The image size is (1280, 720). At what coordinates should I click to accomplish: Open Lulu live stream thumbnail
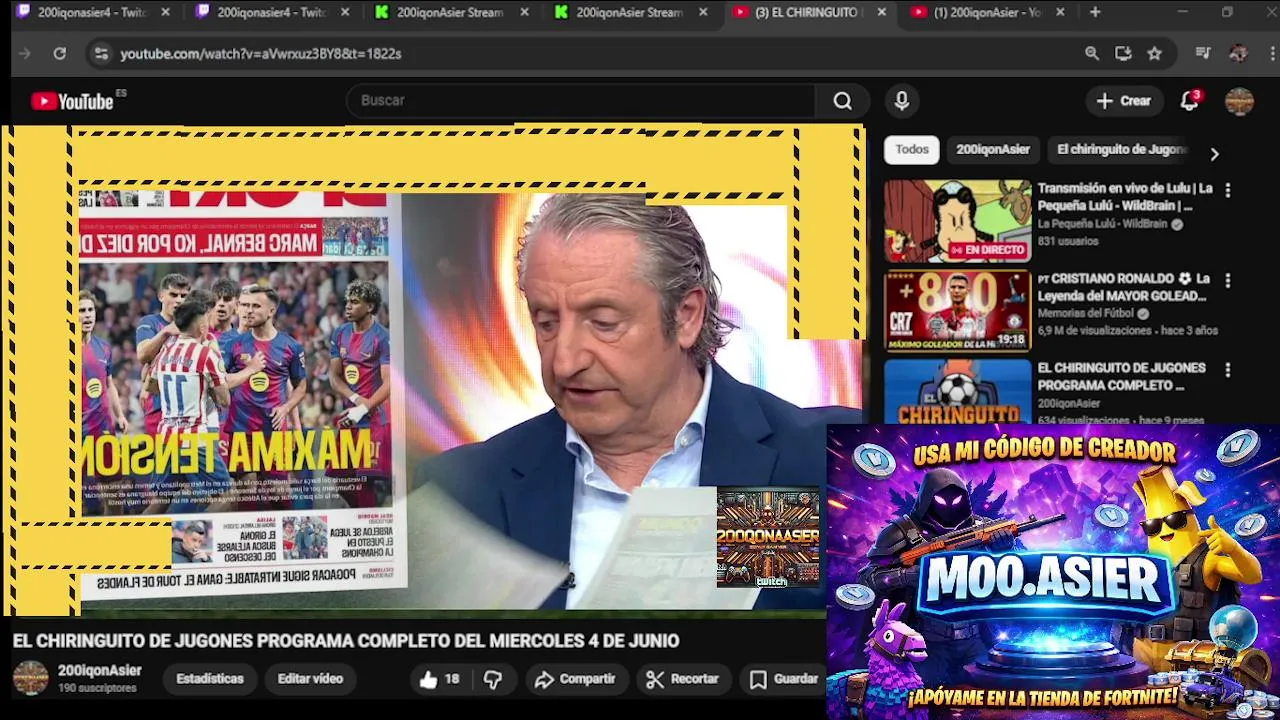957,221
